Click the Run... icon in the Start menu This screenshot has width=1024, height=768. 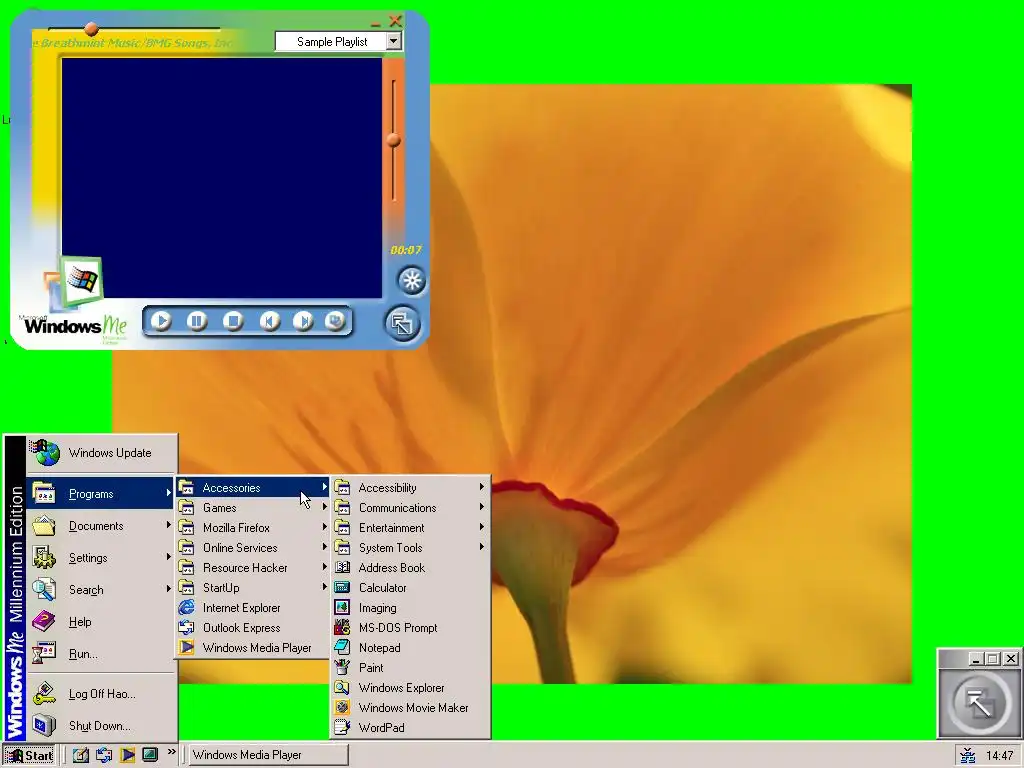coord(44,653)
